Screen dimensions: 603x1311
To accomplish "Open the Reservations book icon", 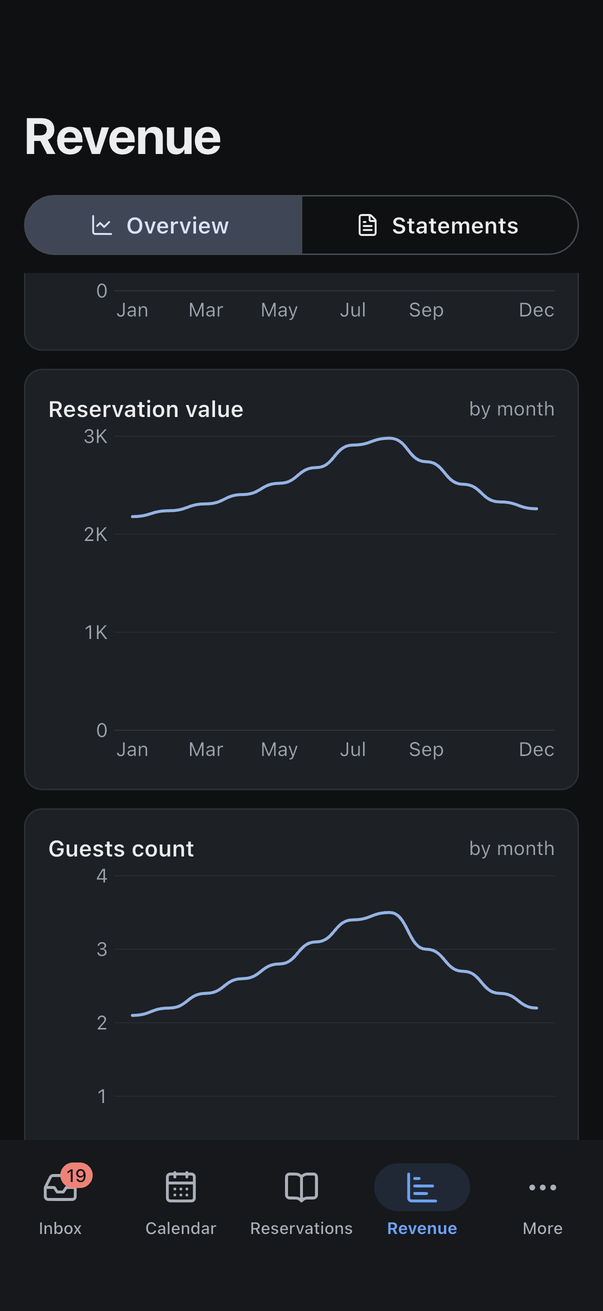I will 301,1187.
